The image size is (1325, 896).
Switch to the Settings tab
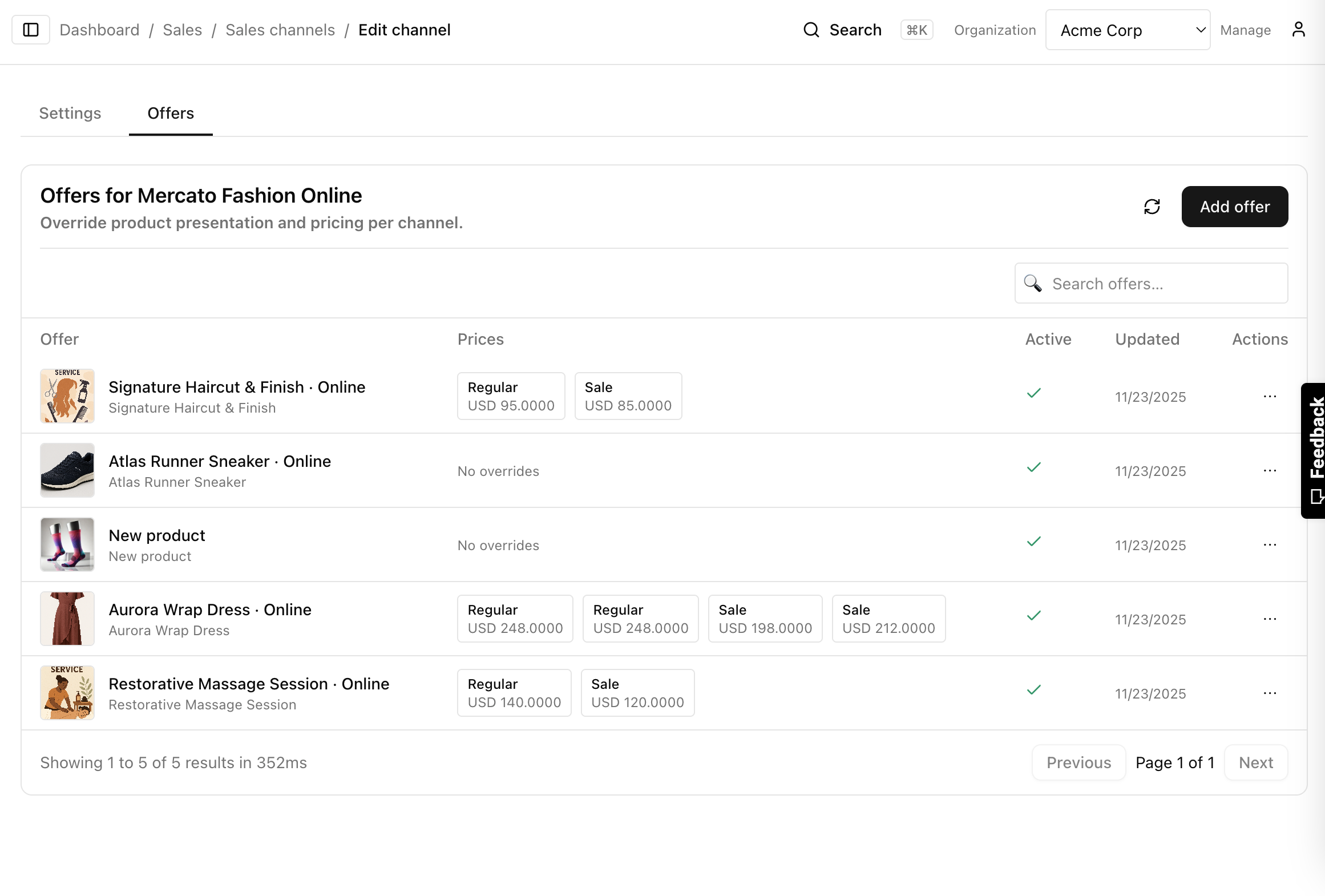tap(70, 113)
